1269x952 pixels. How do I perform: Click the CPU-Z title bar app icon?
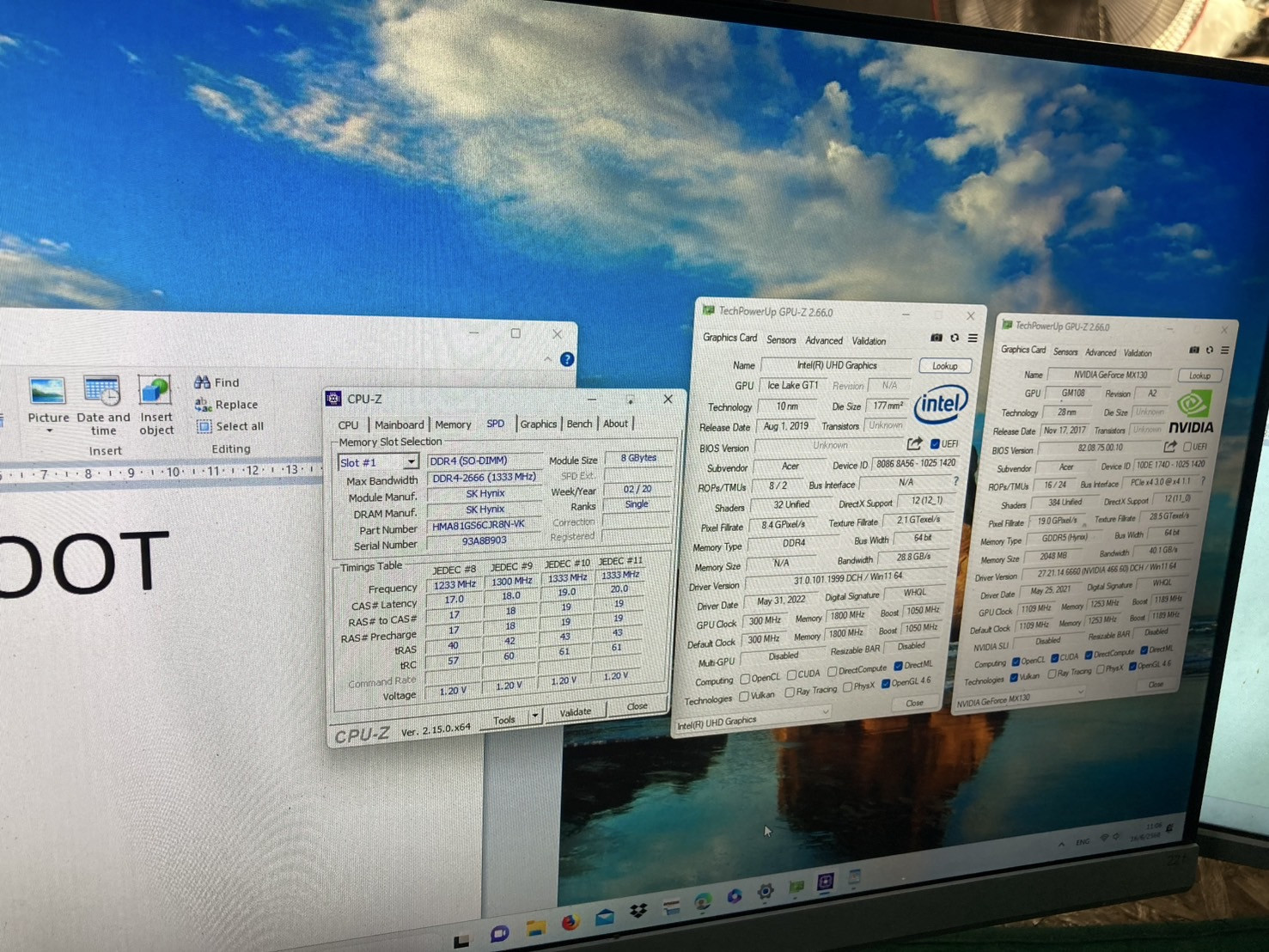(x=333, y=399)
